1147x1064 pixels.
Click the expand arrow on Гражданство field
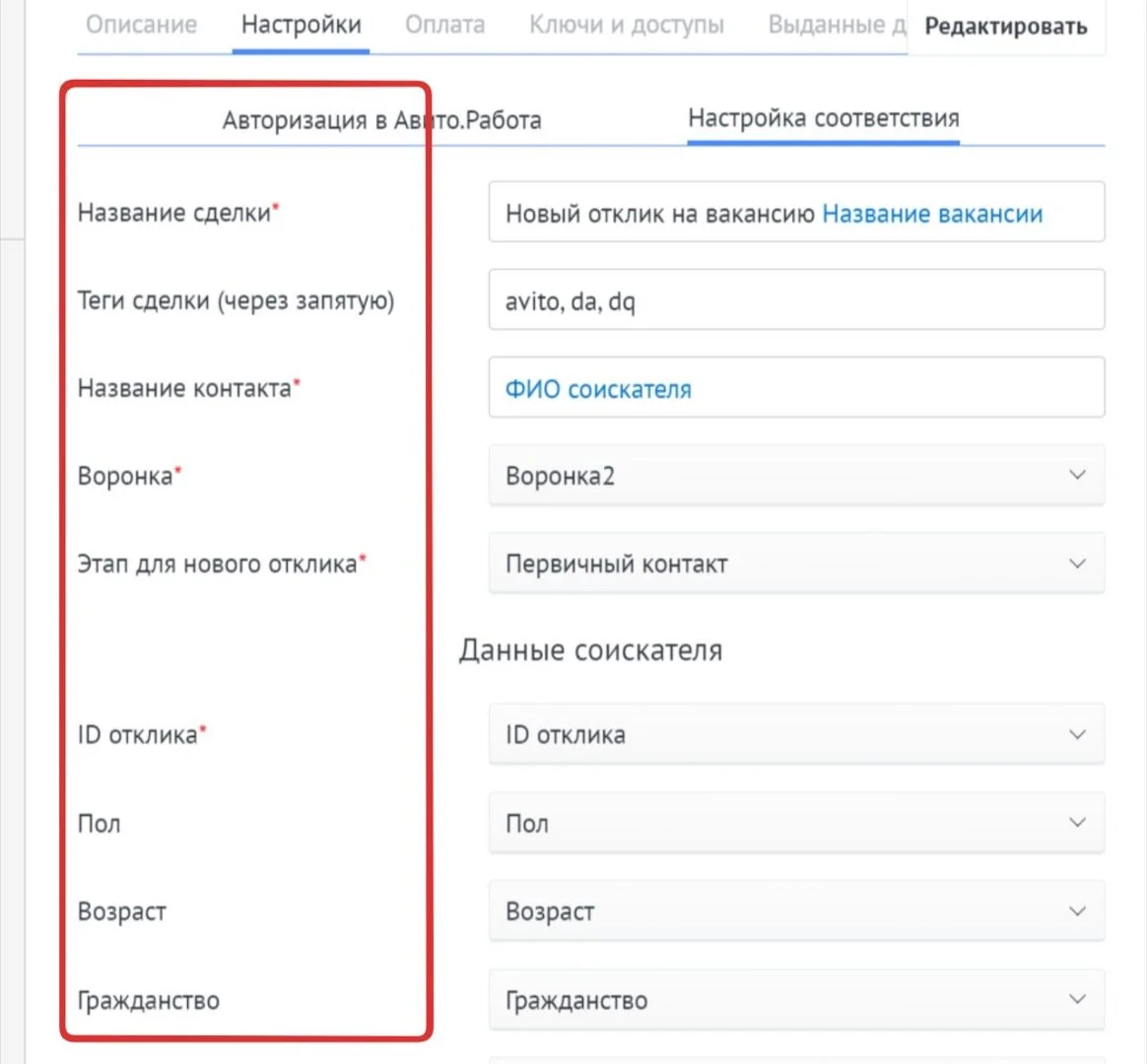tap(1079, 999)
